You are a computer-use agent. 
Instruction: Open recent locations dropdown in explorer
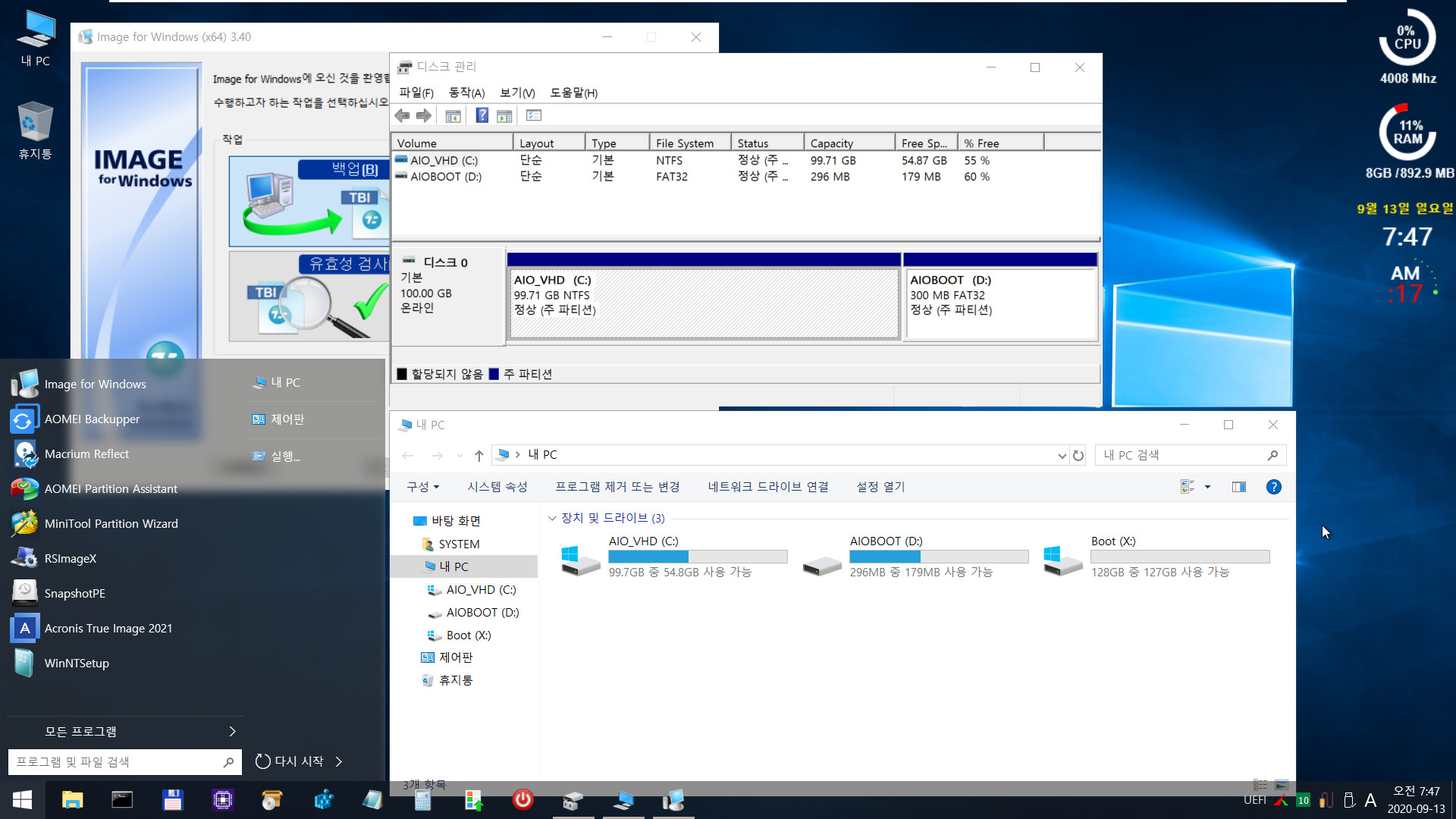coord(460,456)
